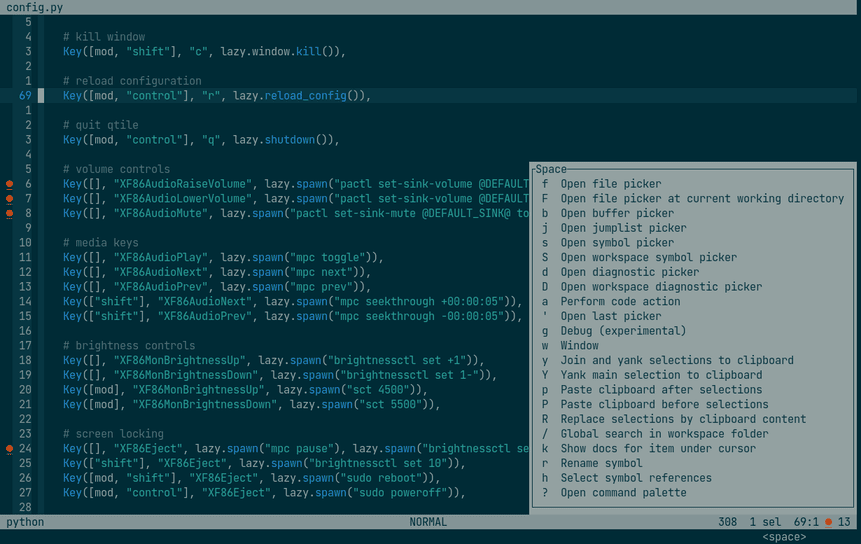Select 'Paste clipboard before selections'

pyautogui.click(x=692, y=405)
